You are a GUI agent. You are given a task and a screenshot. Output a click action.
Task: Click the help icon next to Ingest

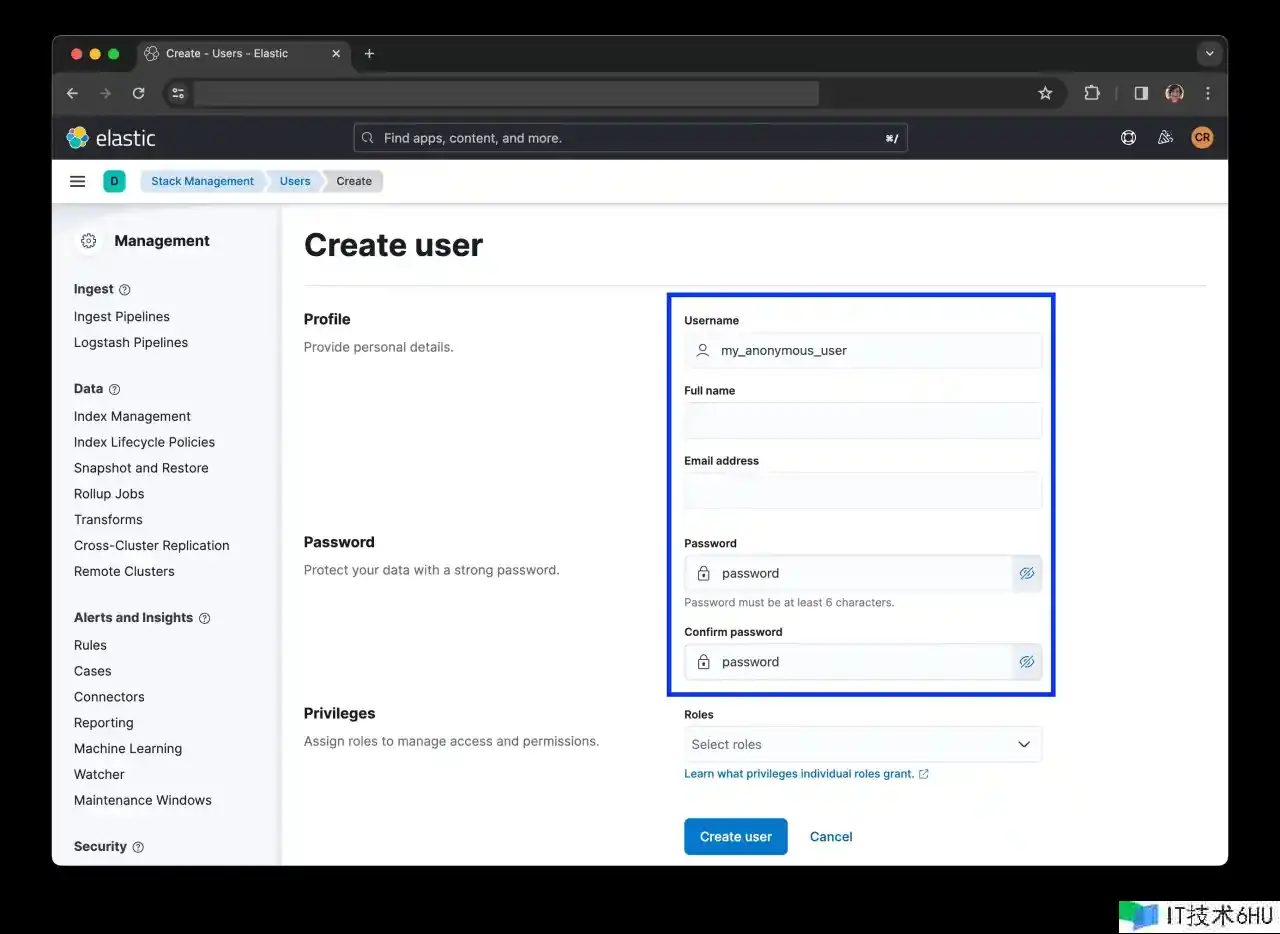point(125,290)
